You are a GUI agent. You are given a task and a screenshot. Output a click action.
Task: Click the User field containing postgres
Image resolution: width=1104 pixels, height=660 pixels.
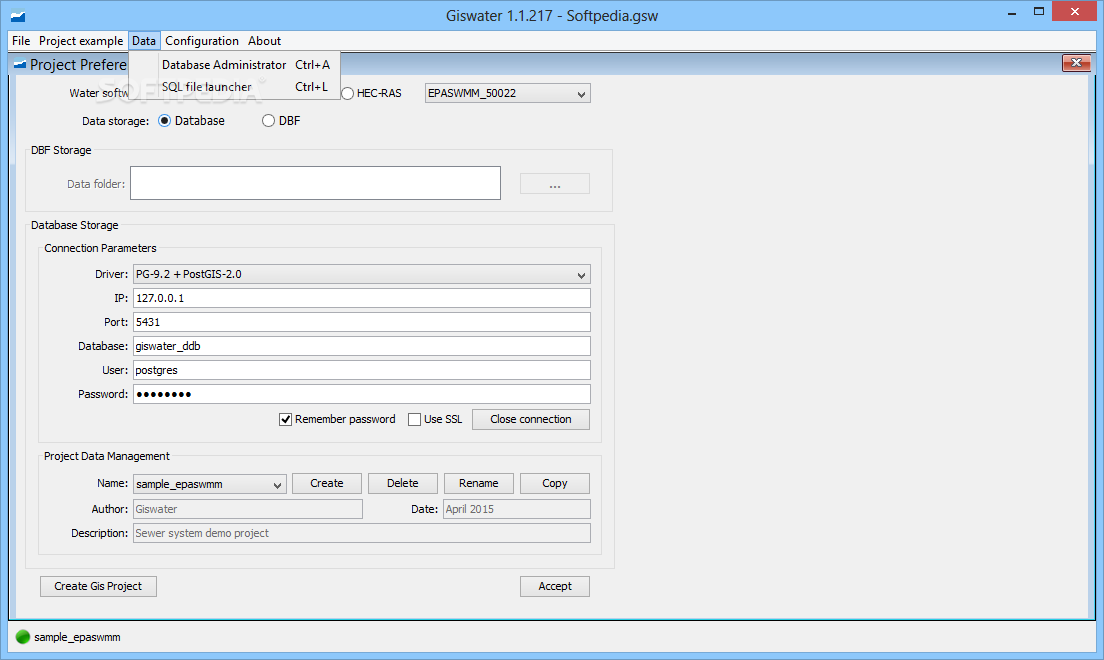[362, 370]
